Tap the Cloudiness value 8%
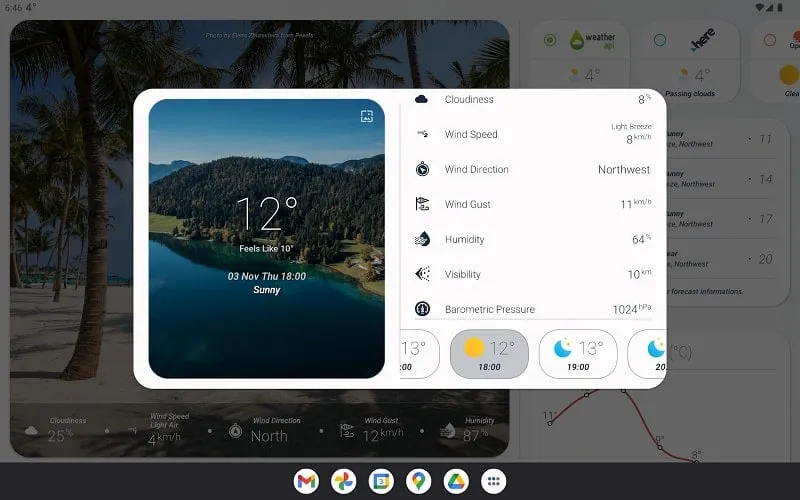 click(644, 99)
